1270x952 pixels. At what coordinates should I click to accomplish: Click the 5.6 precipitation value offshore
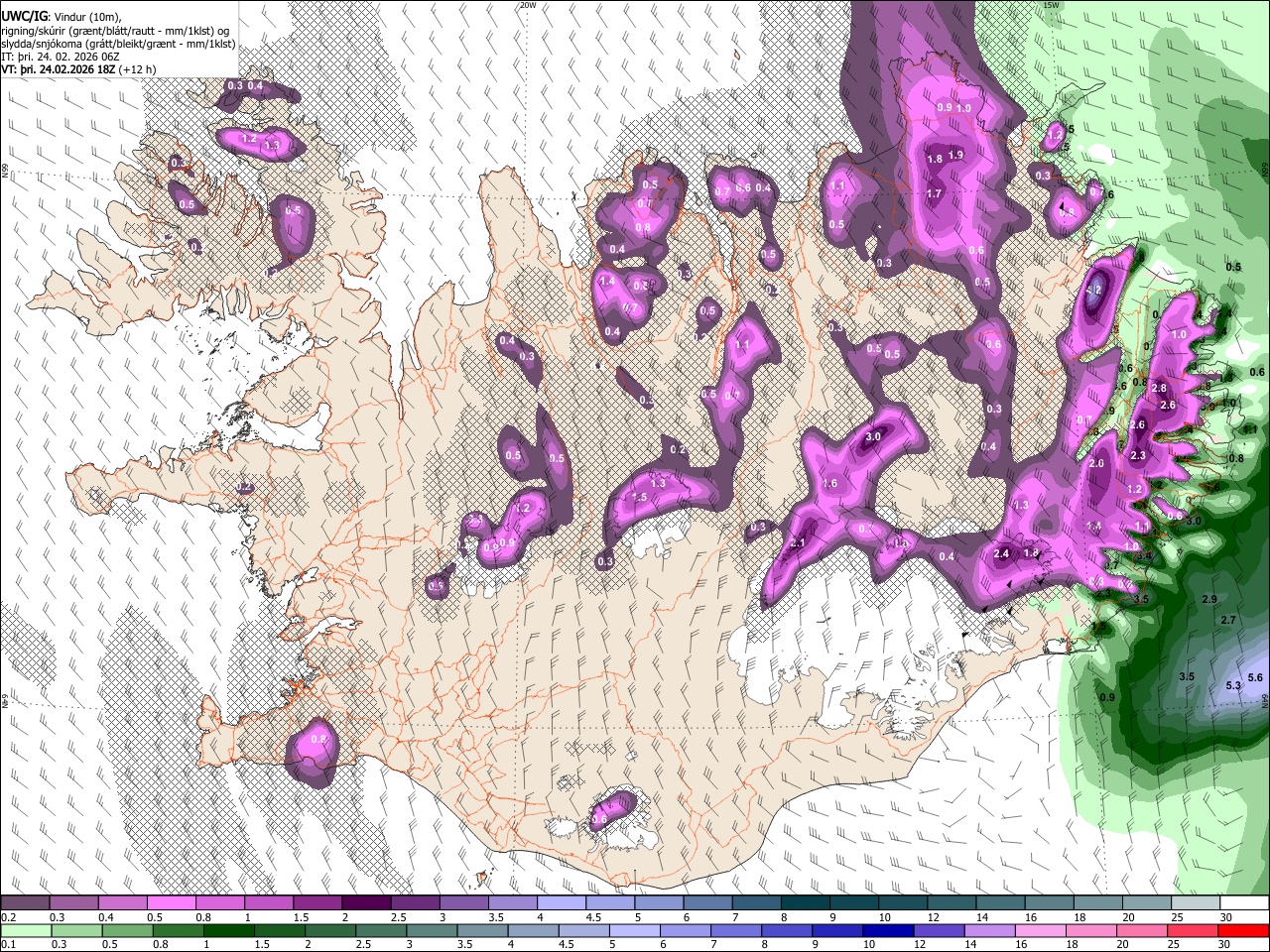tap(1255, 677)
